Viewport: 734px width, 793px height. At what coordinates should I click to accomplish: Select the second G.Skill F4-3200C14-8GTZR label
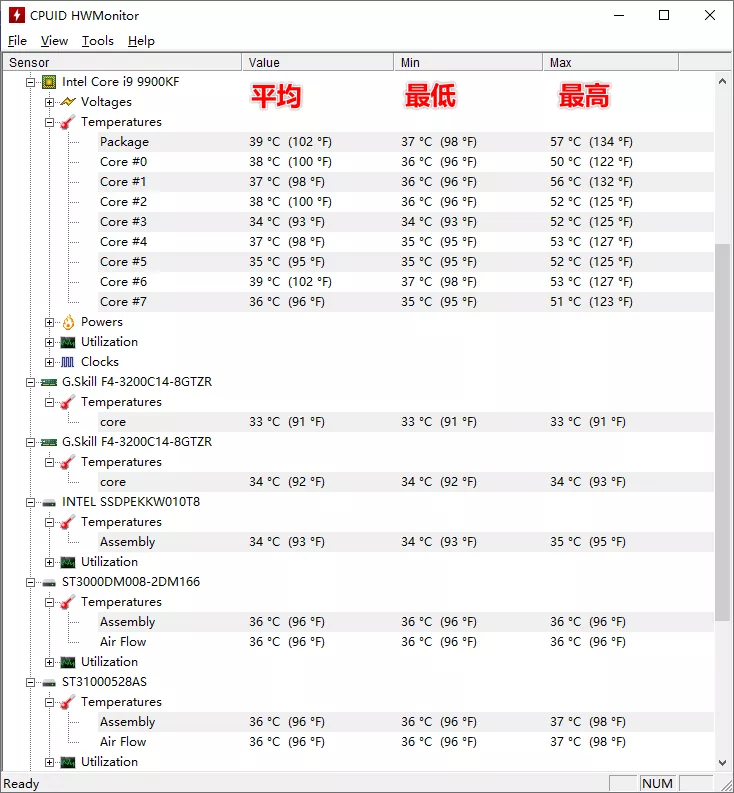[x=137, y=442]
